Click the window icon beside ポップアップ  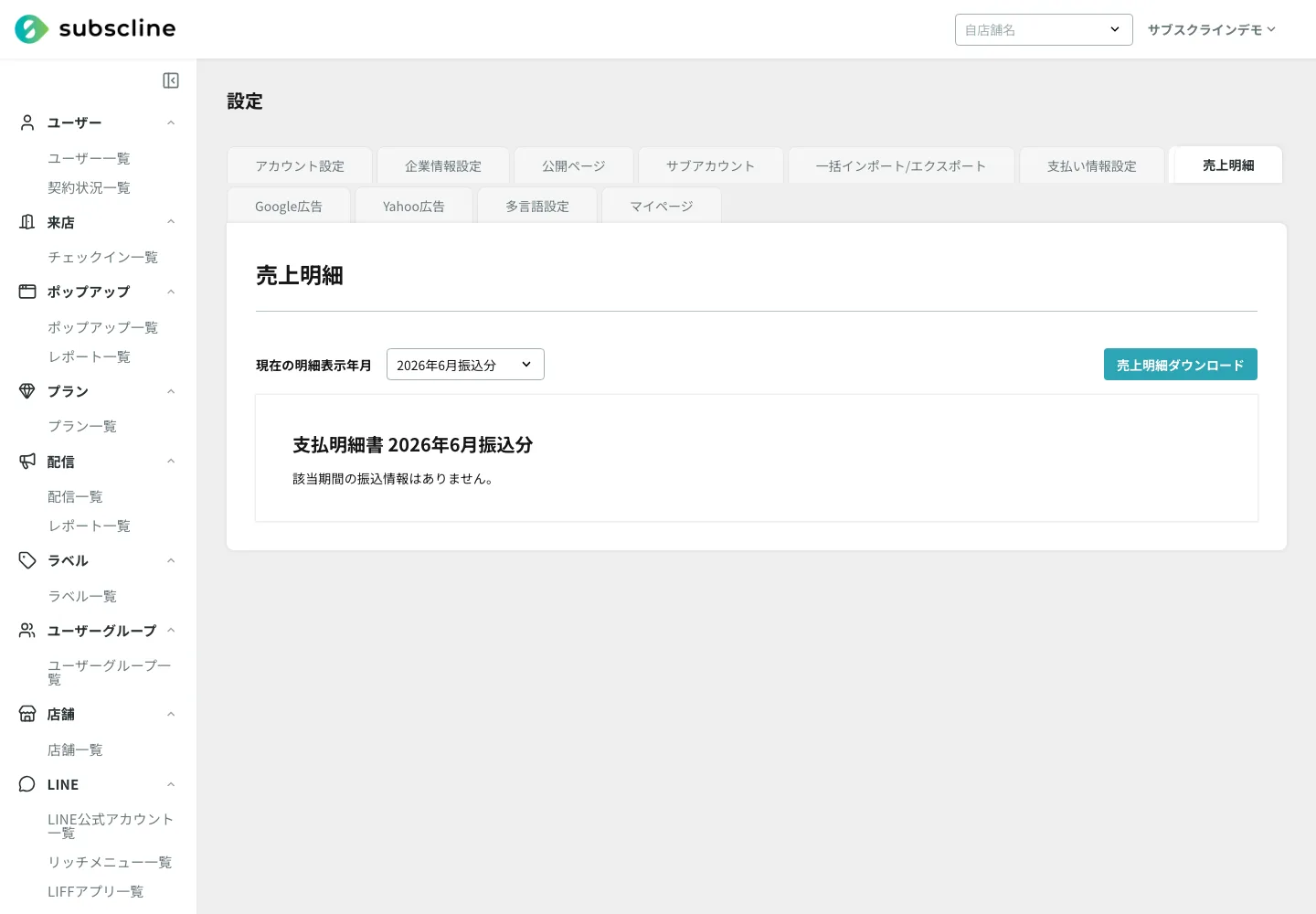pyautogui.click(x=27, y=292)
